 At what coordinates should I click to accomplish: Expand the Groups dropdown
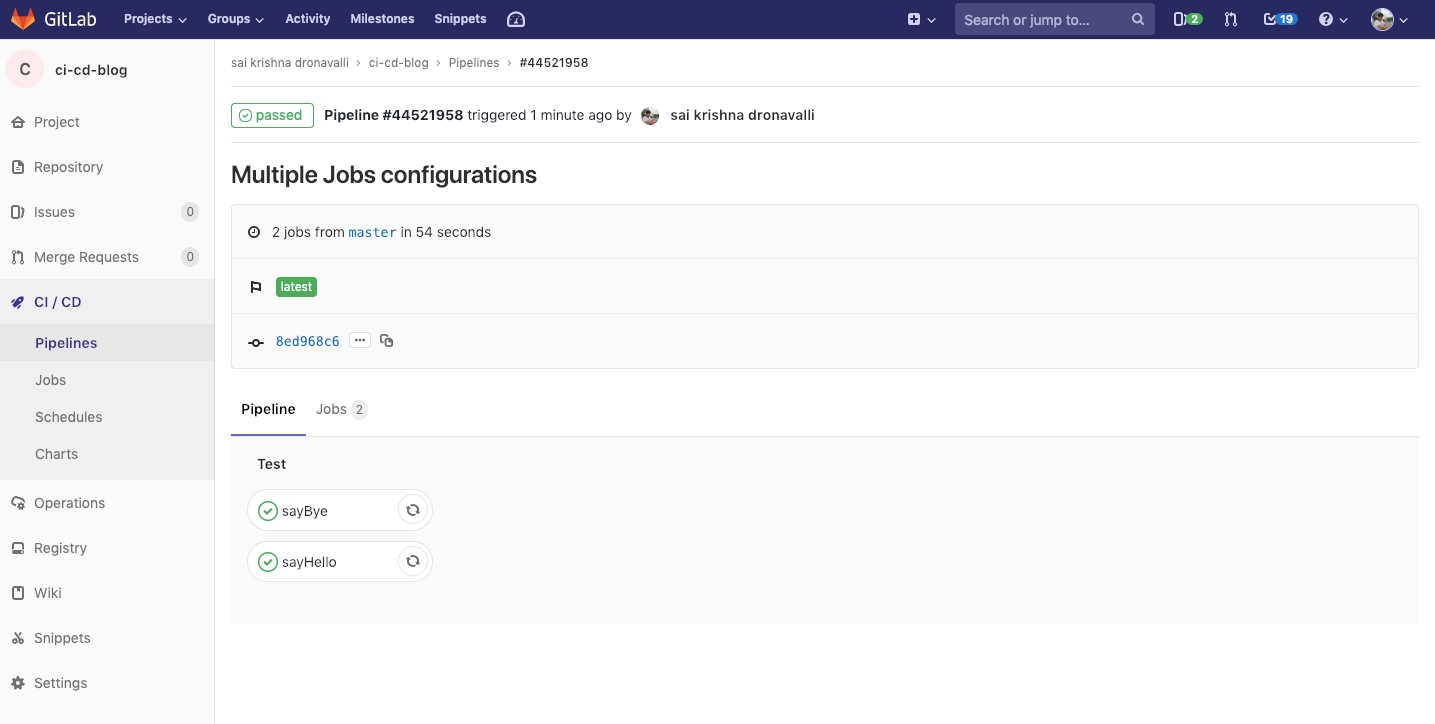235,19
